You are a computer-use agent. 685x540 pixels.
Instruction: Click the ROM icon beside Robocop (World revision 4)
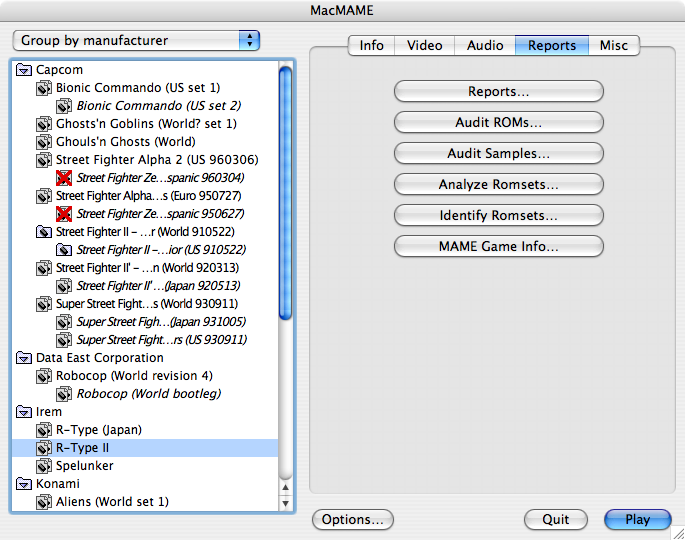pyautogui.click(x=44, y=376)
